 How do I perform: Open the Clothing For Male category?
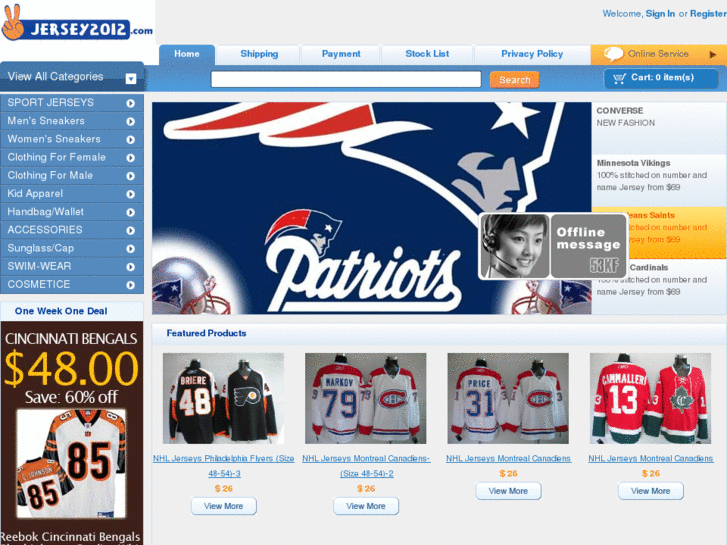click(72, 175)
